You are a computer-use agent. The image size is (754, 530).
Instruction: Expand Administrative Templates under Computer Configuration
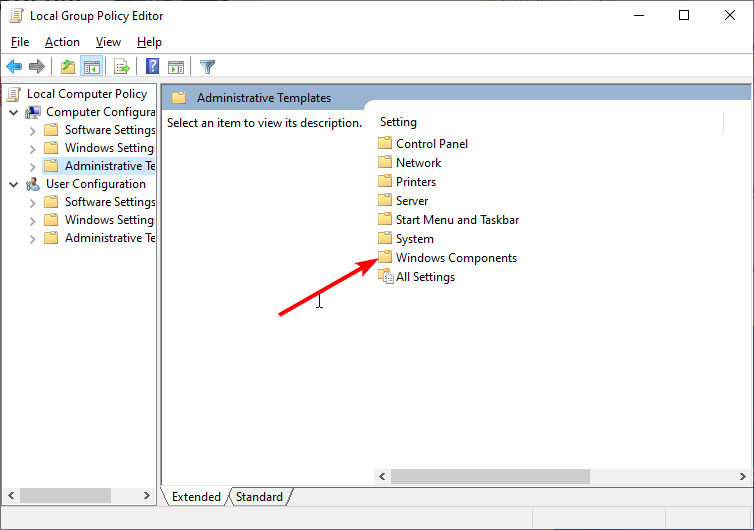click(x=32, y=167)
